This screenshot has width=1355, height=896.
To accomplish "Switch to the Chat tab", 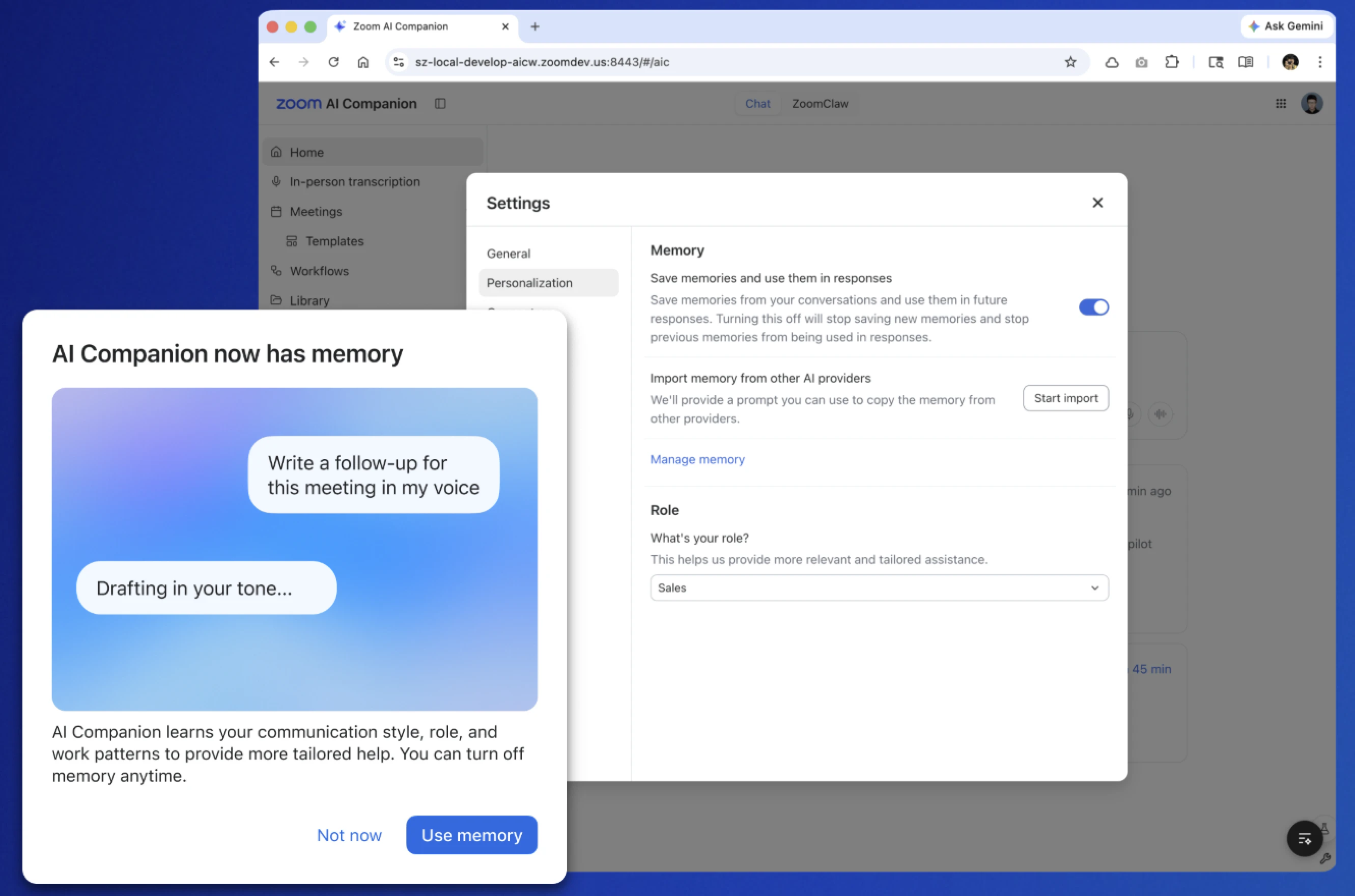I will tap(757, 103).
